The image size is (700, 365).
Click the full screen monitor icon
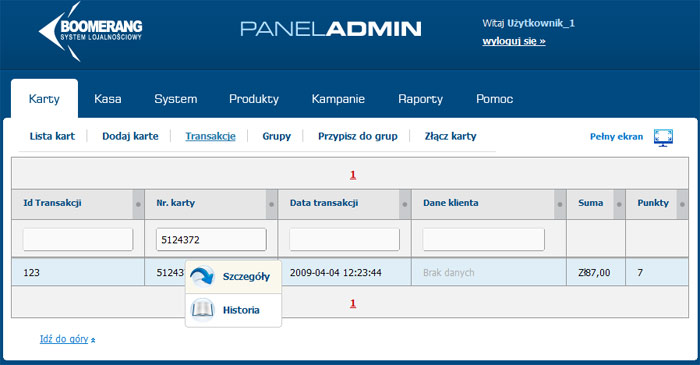pyautogui.click(x=663, y=137)
